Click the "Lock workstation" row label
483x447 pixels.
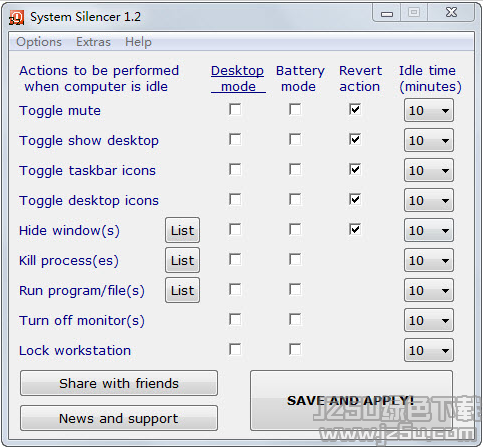[x=75, y=351]
